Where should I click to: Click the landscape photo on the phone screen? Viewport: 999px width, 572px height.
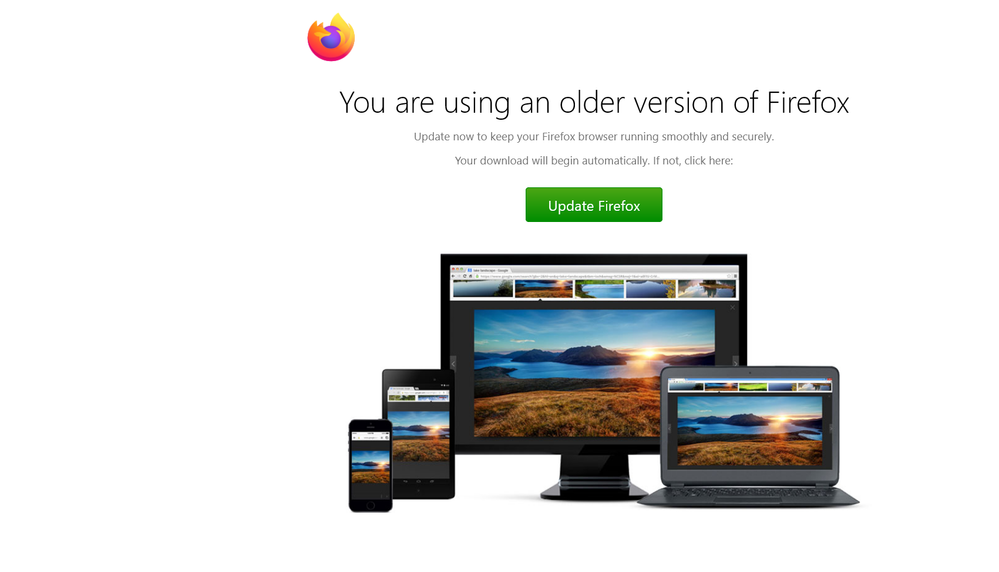[371, 467]
